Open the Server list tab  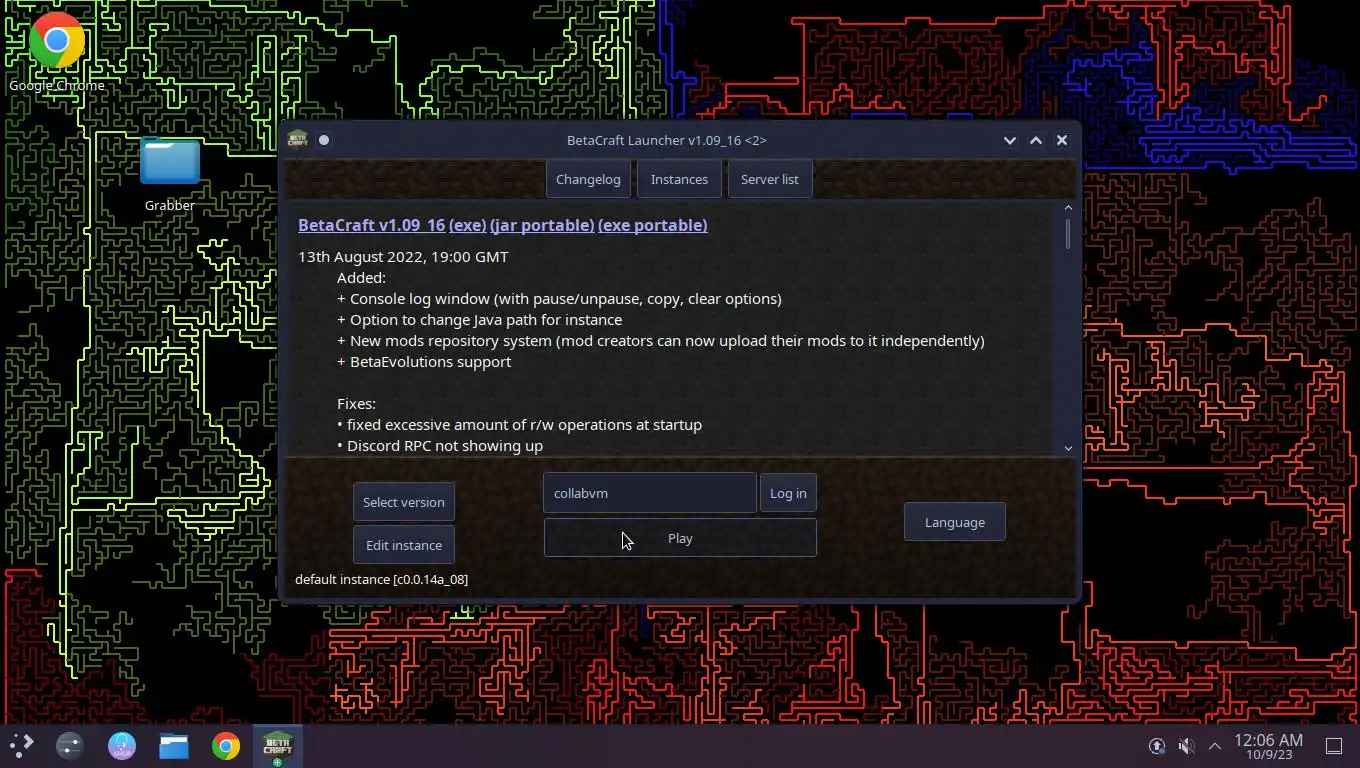[x=769, y=179]
